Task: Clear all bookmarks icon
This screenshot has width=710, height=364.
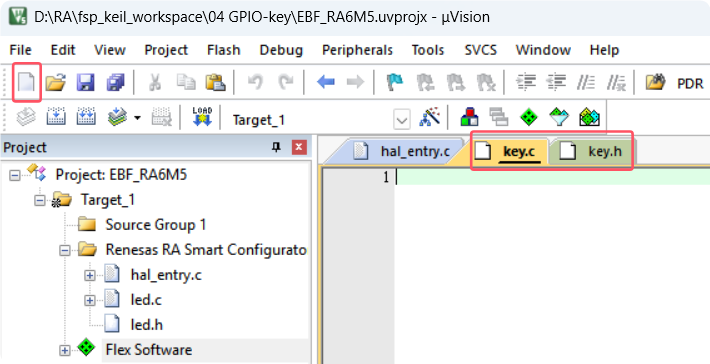Action: click(486, 83)
